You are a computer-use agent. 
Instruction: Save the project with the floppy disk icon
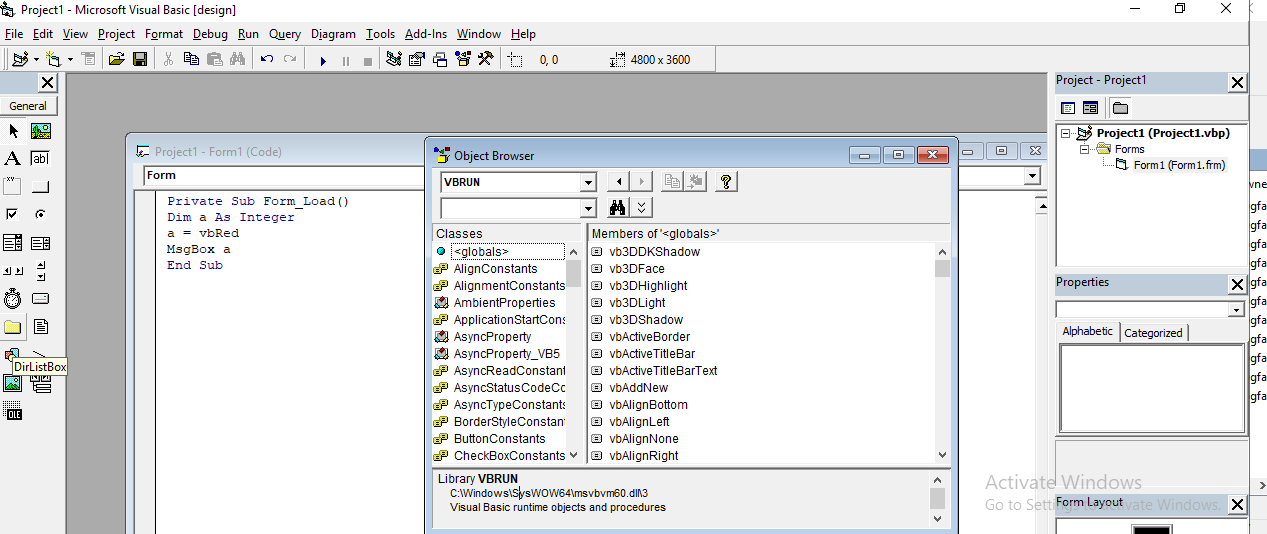point(140,60)
